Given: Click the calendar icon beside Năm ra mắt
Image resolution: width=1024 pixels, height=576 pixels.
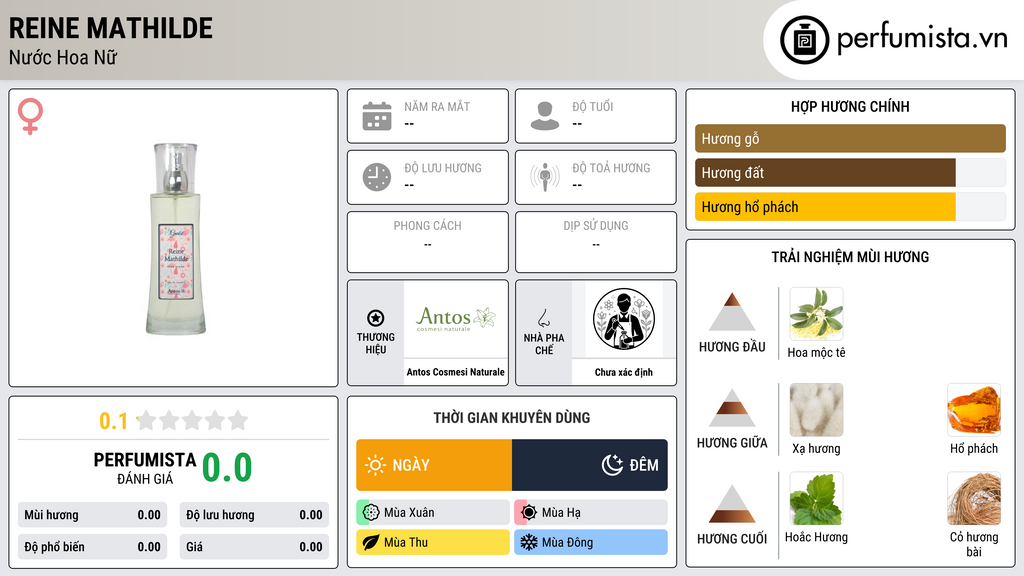Looking at the screenshot, I should pyautogui.click(x=377, y=116).
